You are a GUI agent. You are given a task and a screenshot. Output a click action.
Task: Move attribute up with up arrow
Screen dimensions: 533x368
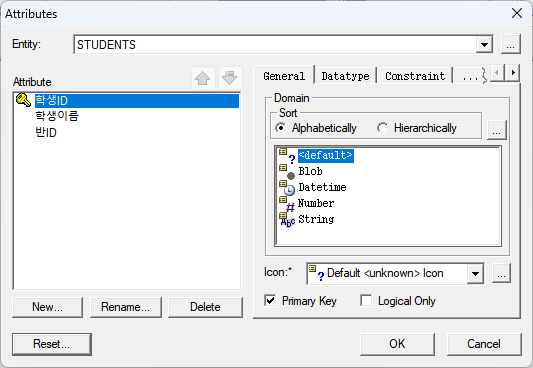coord(203,78)
